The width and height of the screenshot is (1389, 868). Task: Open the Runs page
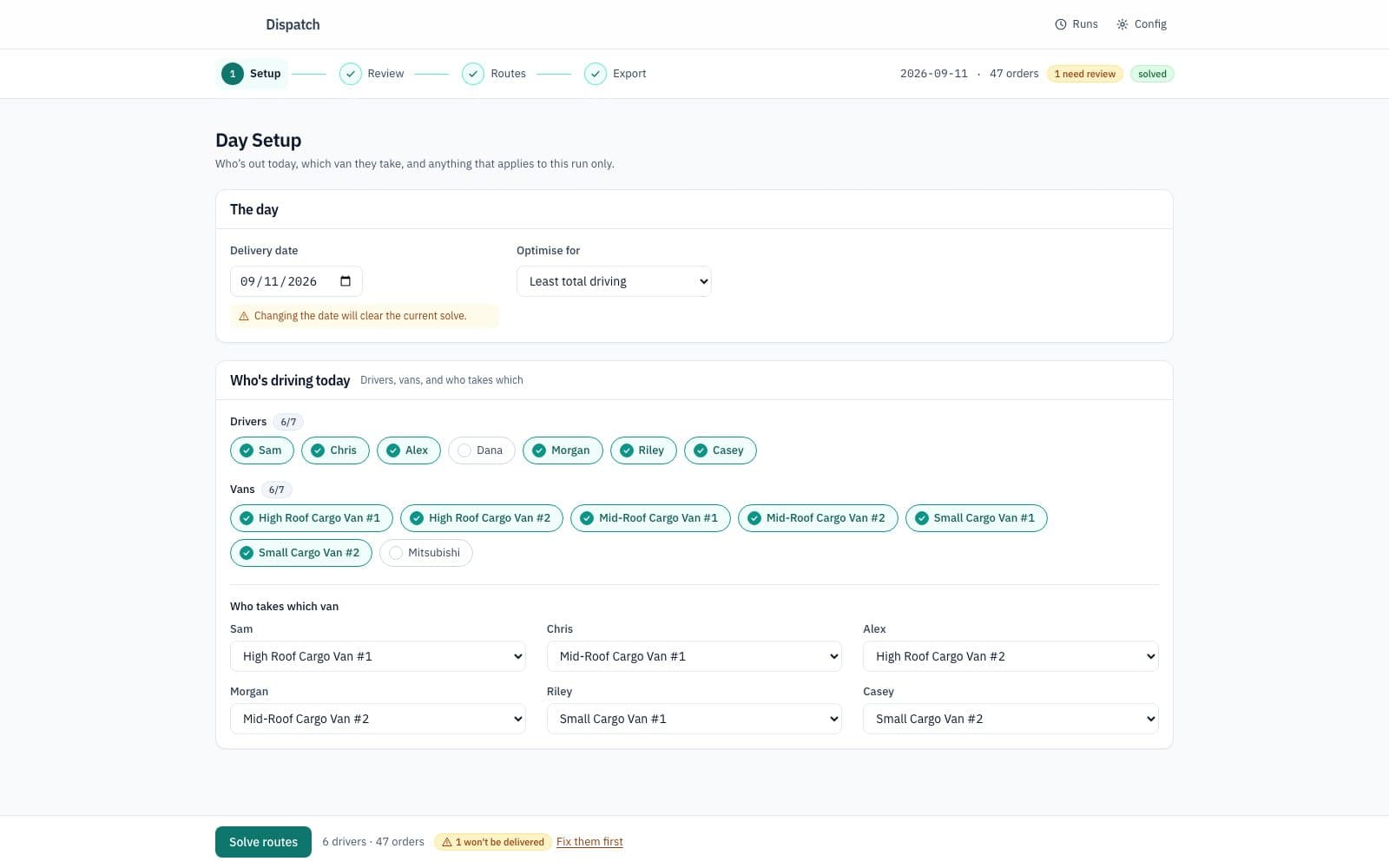coord(1076,24)
